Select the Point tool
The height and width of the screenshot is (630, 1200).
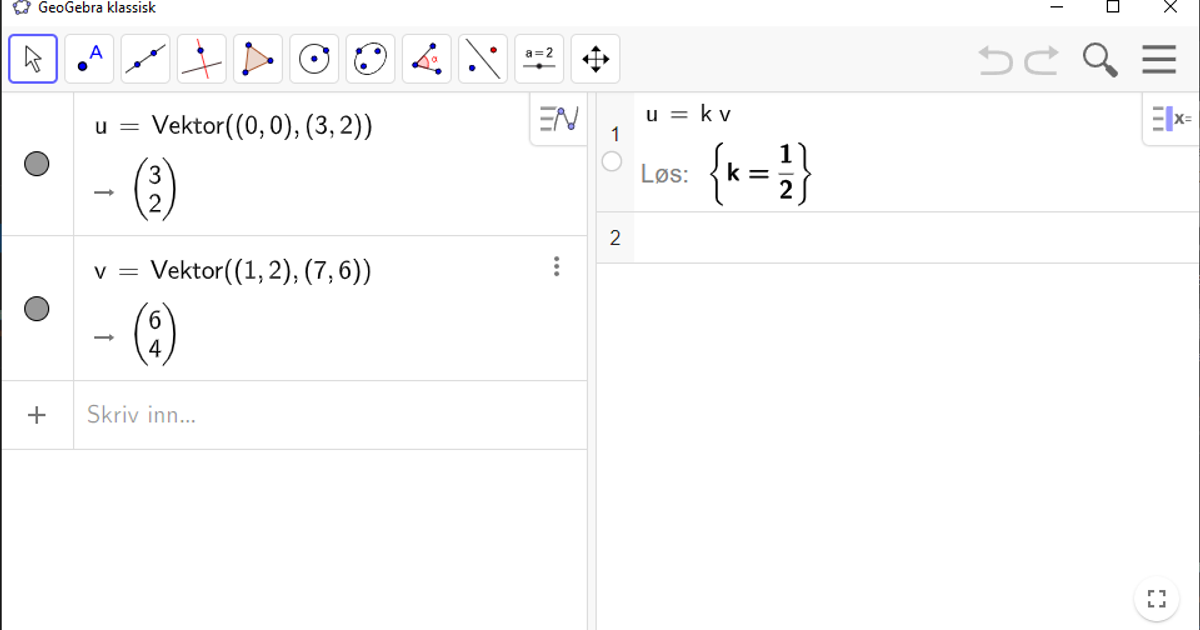coord(88,59)
